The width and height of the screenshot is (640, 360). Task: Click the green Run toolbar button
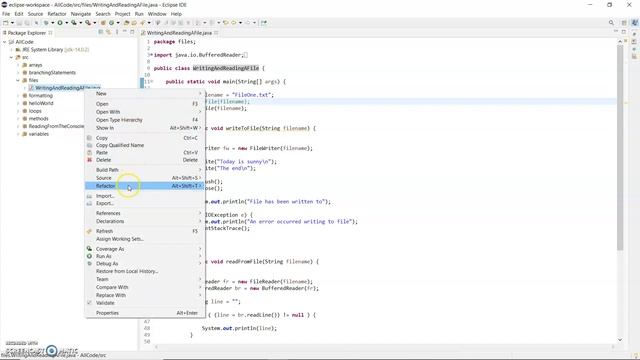pyautogui.click(x=60, y=23)
